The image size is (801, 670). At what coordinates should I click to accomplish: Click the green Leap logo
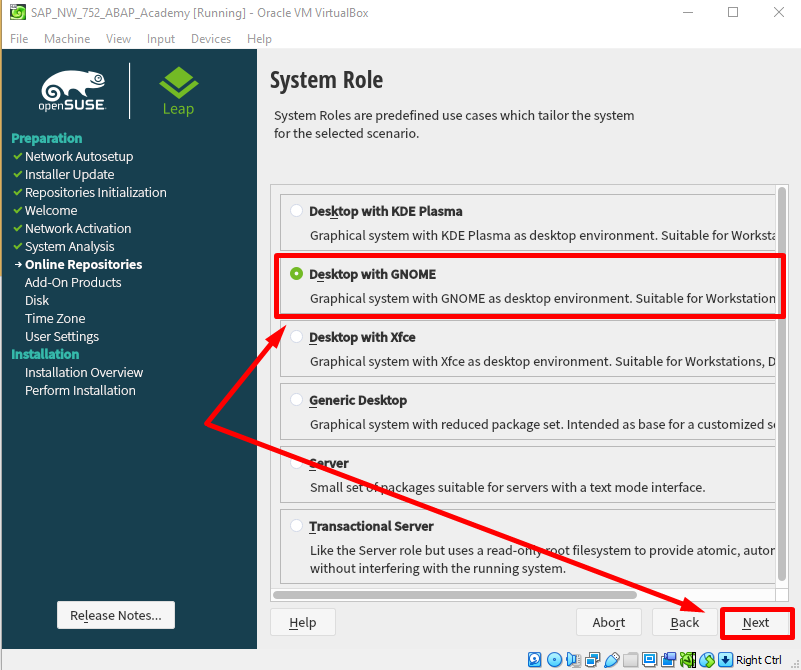[x=178, y=91]
